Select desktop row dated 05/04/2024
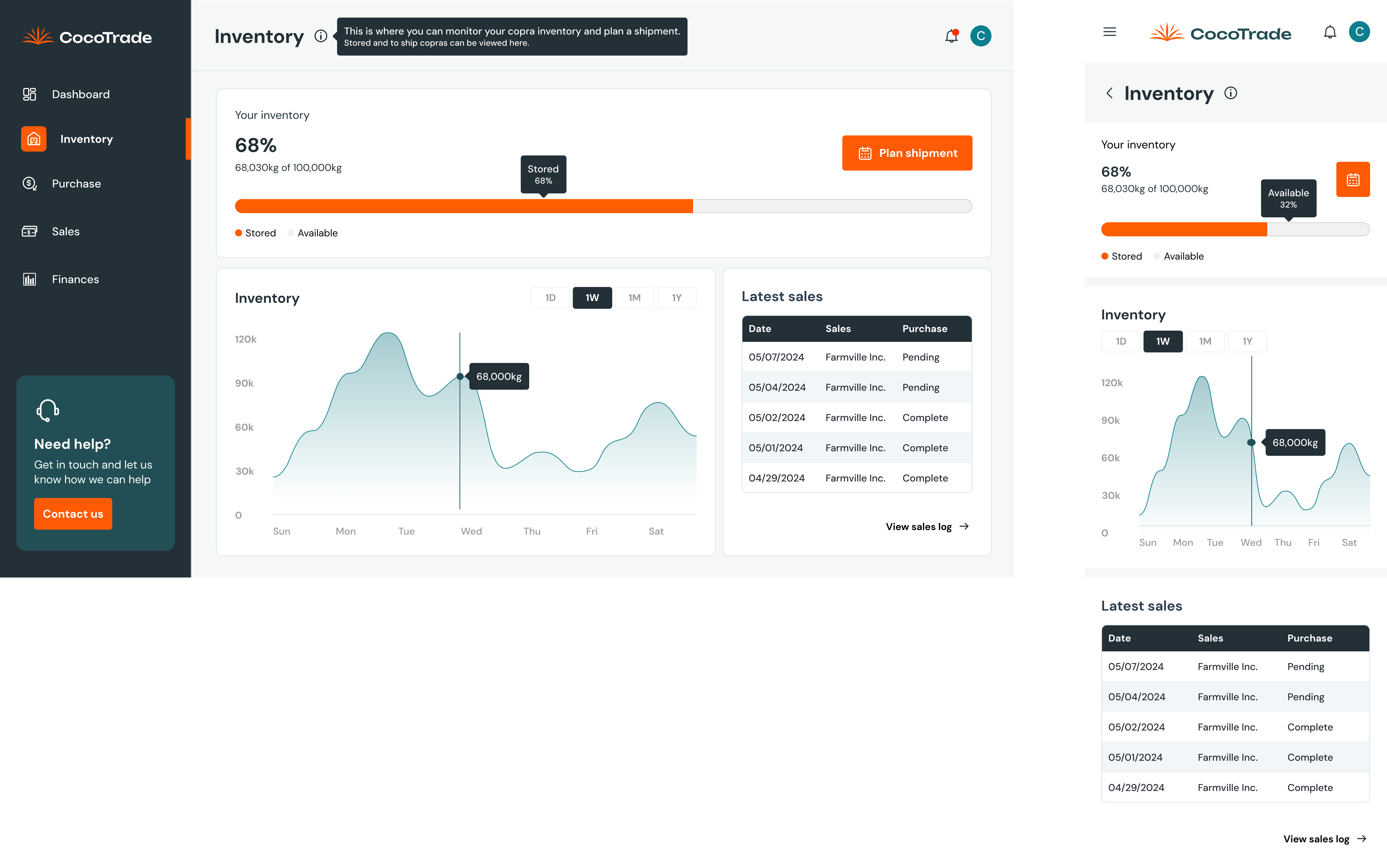The image size is (1387, 868). tap(857, 388)
